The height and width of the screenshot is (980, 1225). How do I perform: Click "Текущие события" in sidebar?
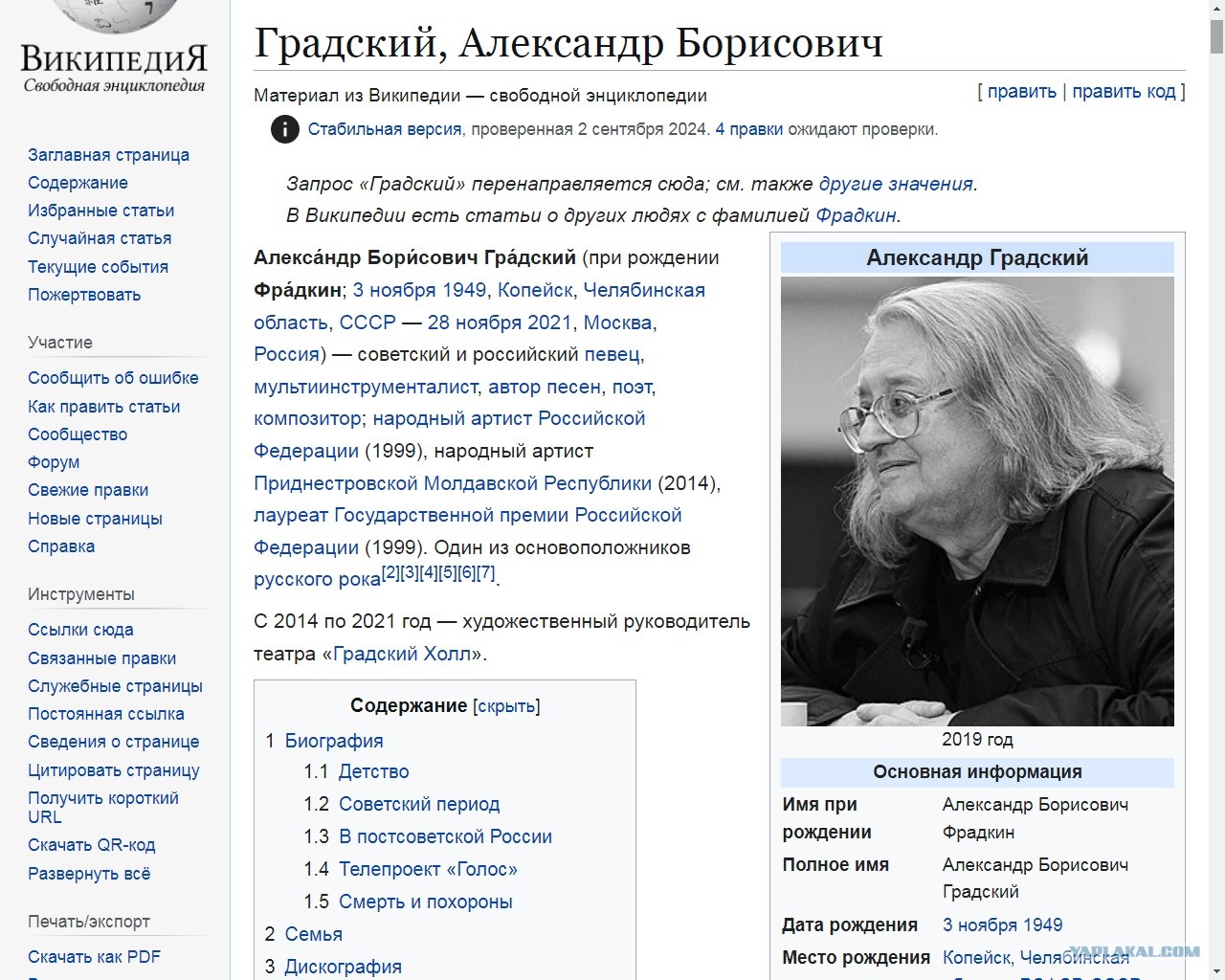[x=98, y=267]
